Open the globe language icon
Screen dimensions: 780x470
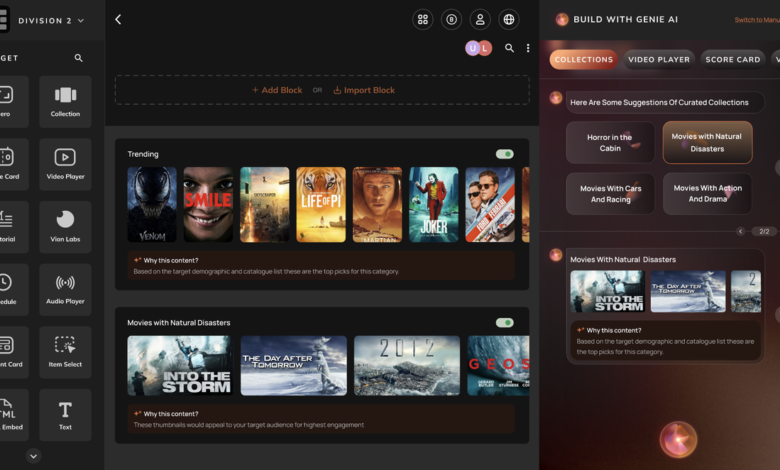[509, 19]
